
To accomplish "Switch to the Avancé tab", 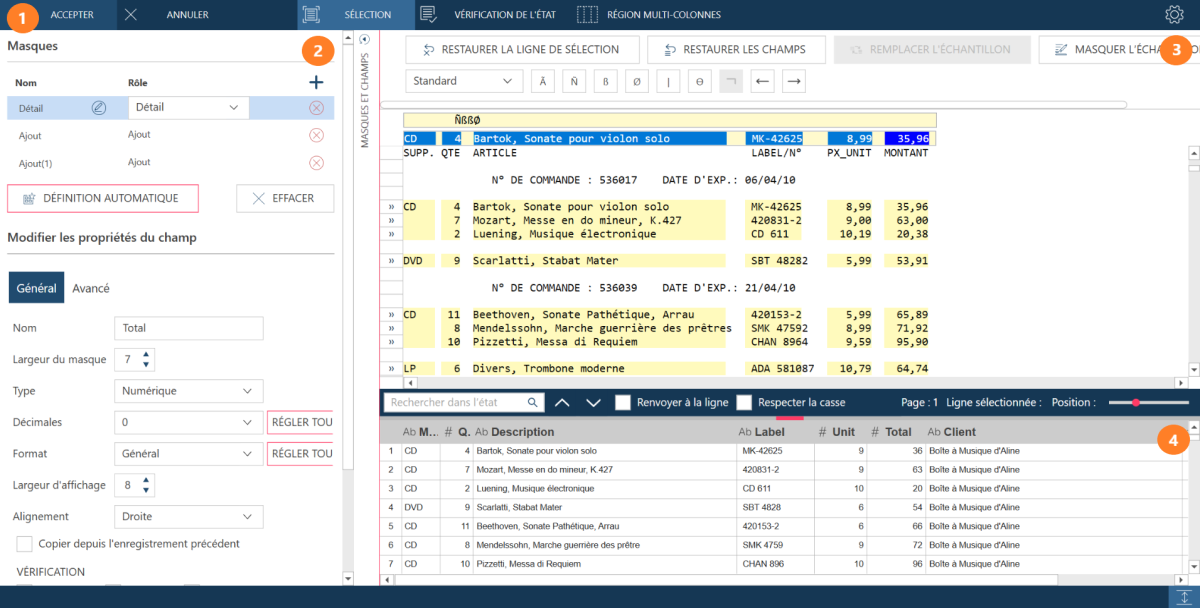I will (x=91, y=288).
